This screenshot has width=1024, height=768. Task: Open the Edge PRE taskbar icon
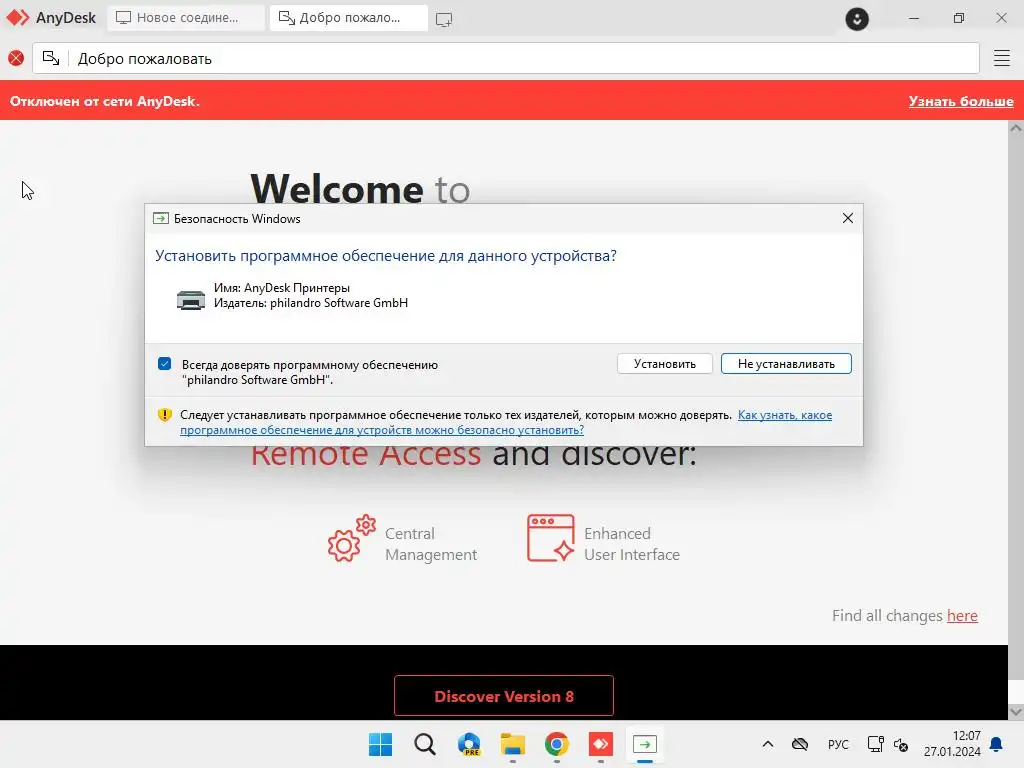(469, 744)
